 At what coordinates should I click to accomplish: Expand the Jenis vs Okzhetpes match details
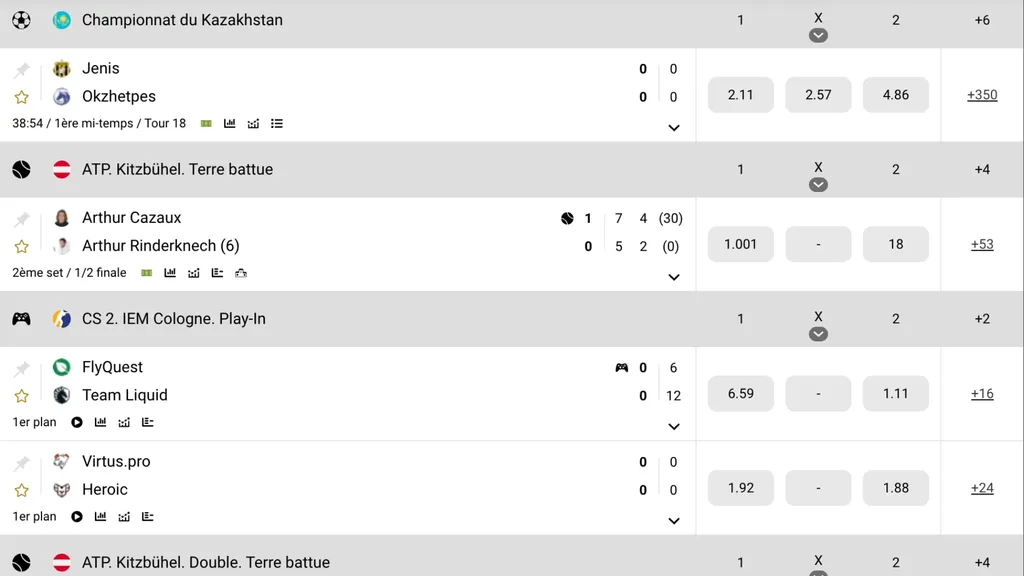[674, 127]
